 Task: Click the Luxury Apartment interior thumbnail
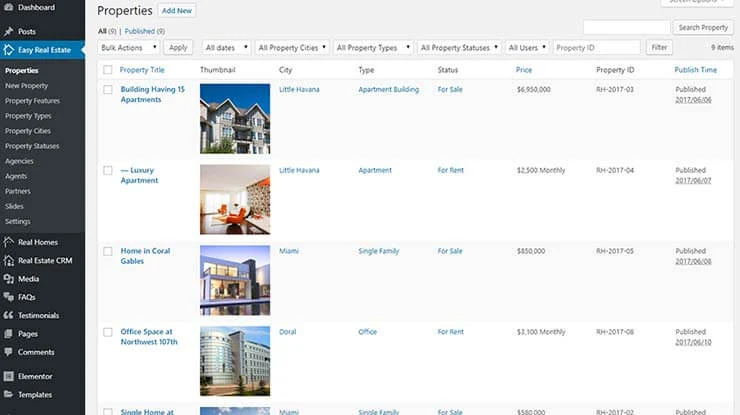click(235, 199)
